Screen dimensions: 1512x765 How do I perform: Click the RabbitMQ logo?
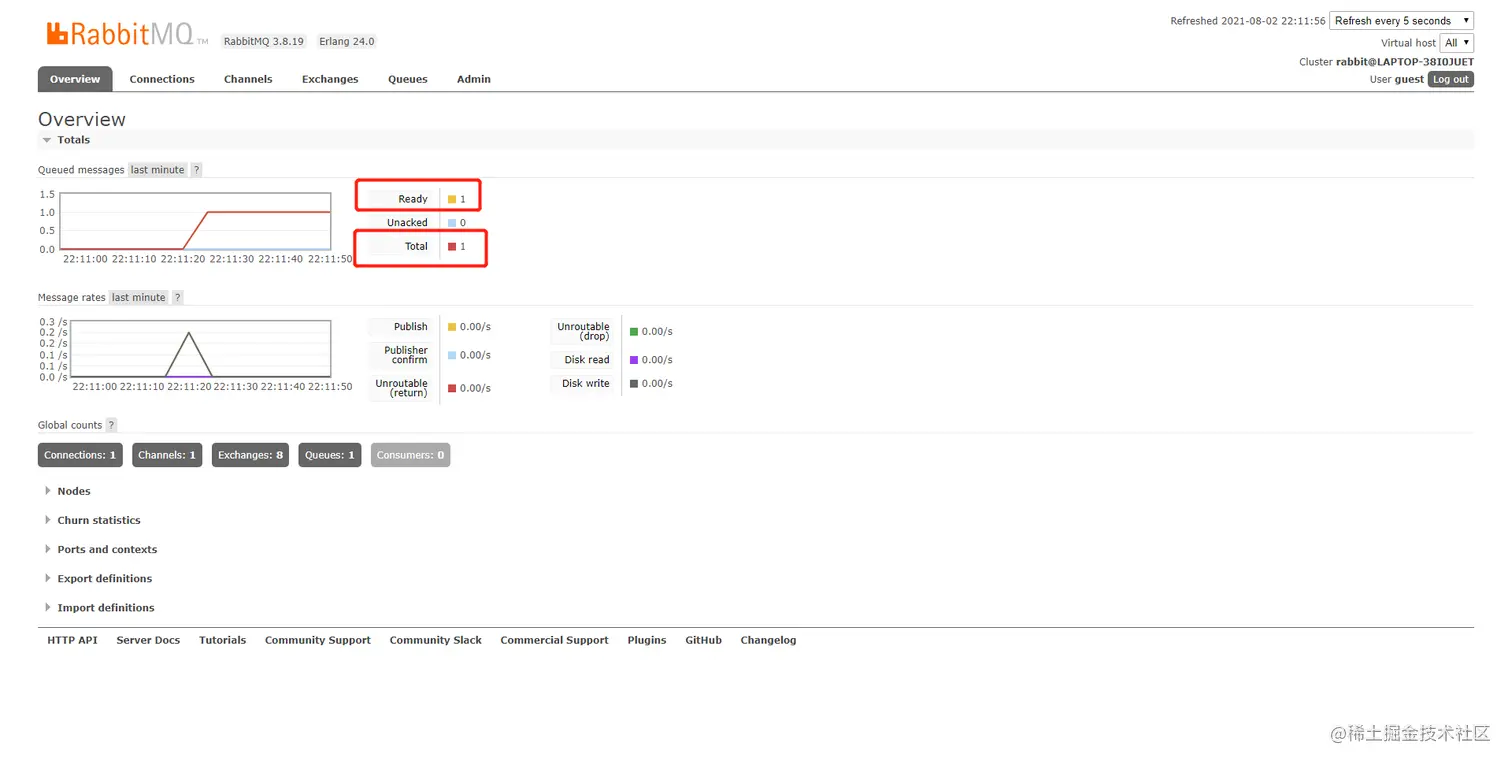coord(127,35)
